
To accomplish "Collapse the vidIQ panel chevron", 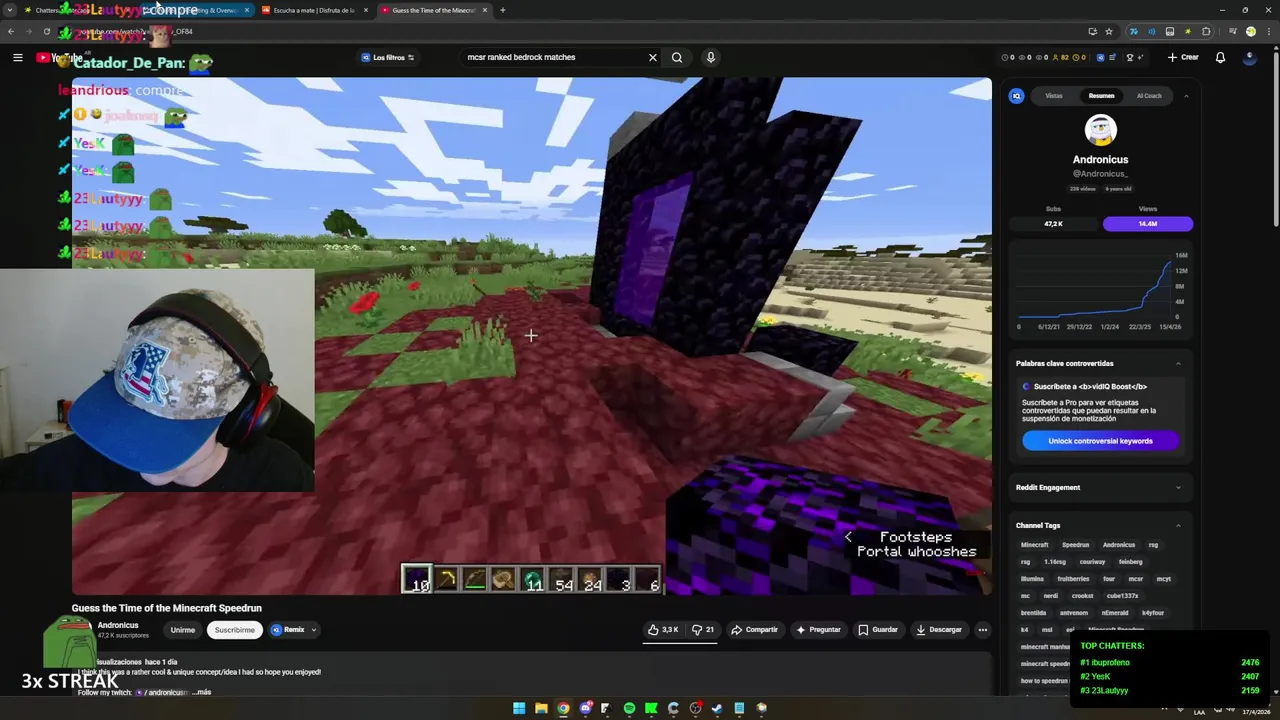I will (1186, 96).
